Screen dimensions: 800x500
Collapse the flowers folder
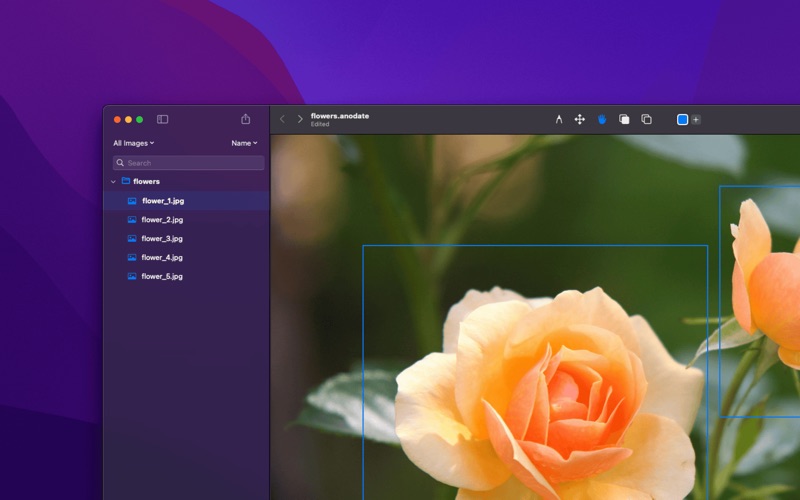(x=113, y=182)
